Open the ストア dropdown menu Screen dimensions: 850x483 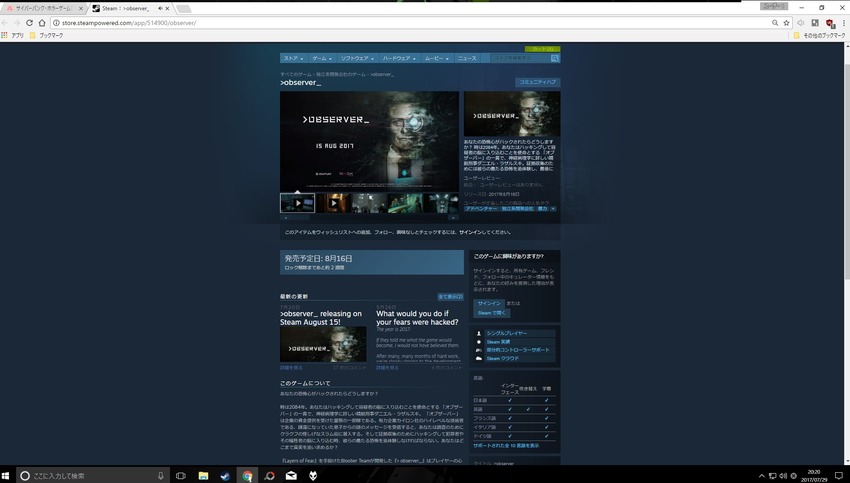[x=293, y=58]
